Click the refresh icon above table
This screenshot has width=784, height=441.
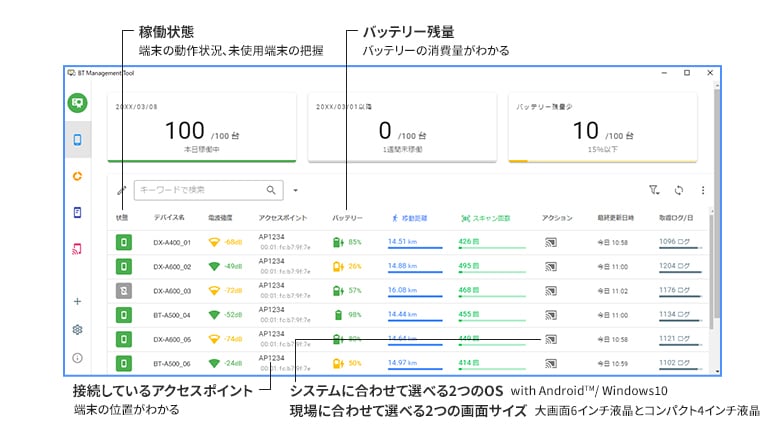coord(679,190)
